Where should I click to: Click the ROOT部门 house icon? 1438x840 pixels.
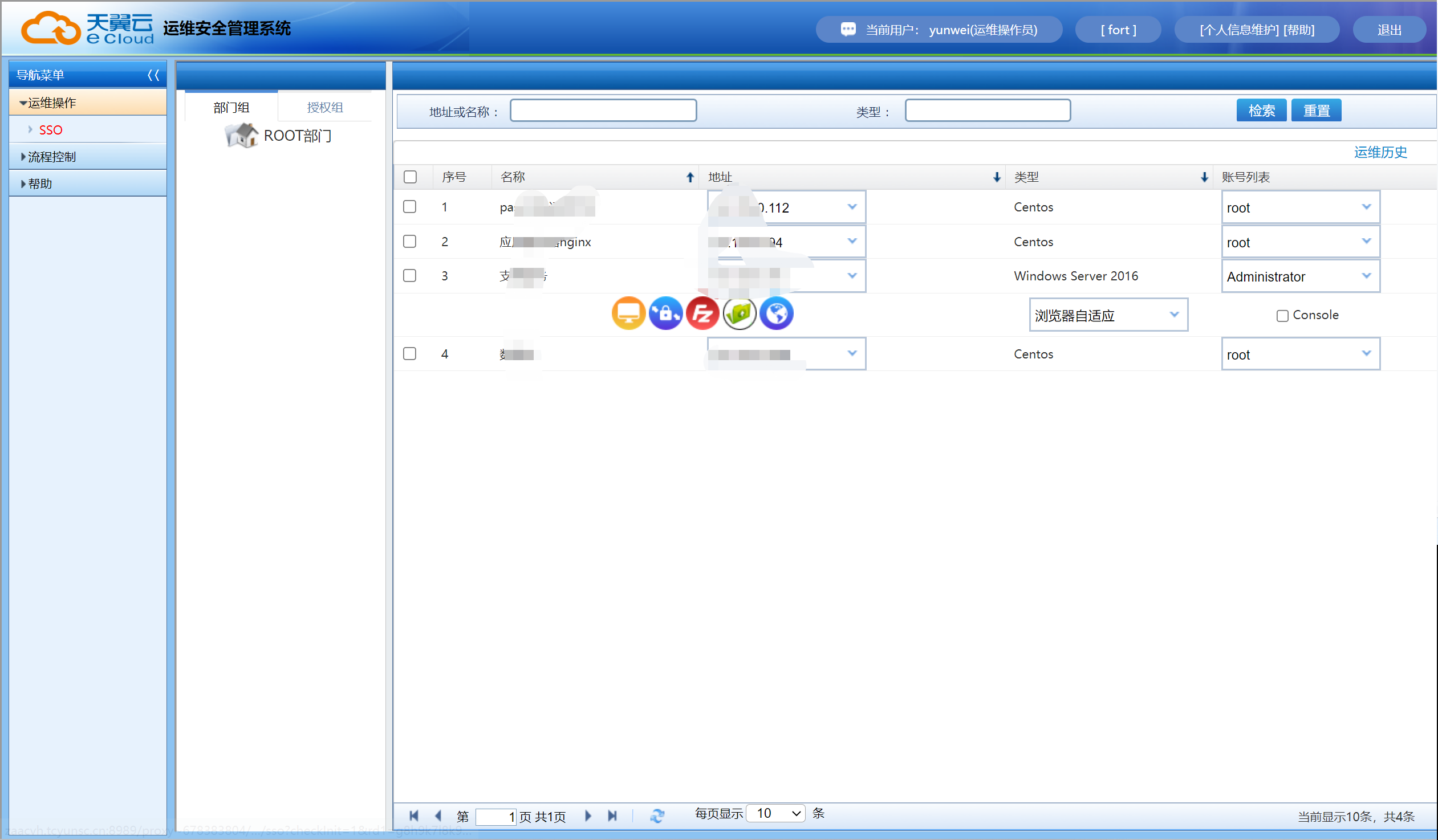pos(242,136)
